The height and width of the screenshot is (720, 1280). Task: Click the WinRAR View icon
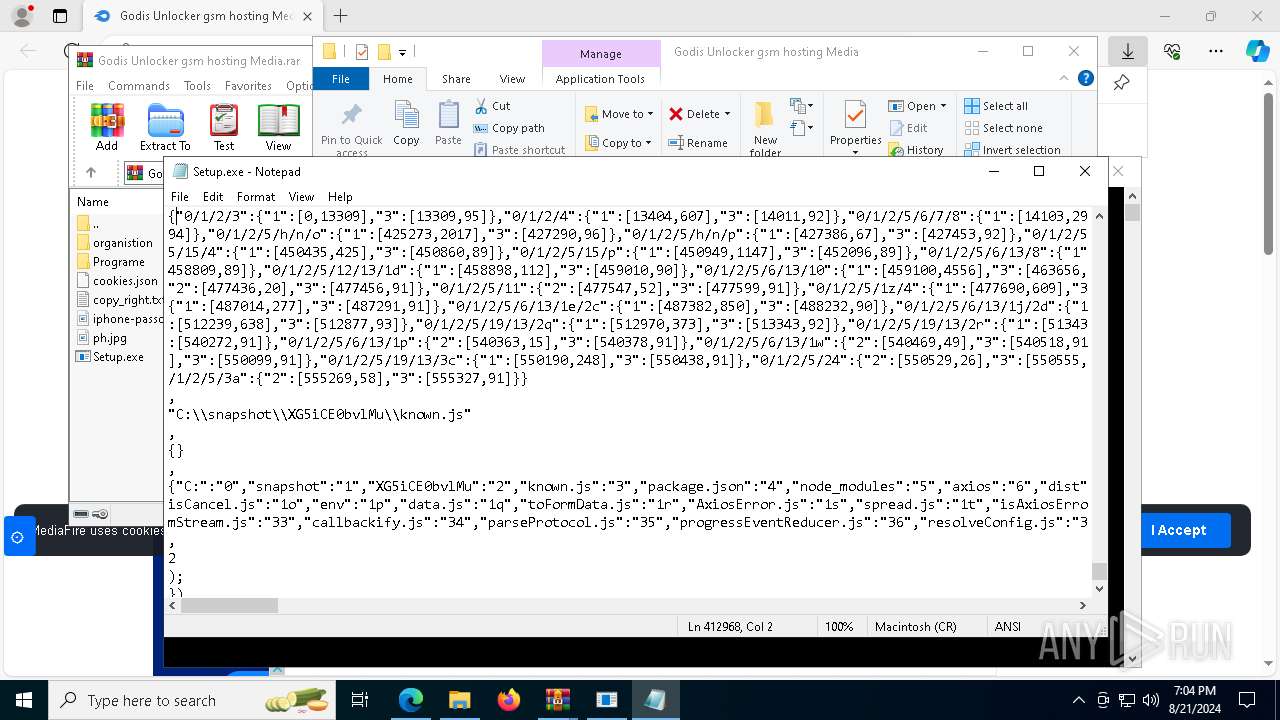click(278, 127)
